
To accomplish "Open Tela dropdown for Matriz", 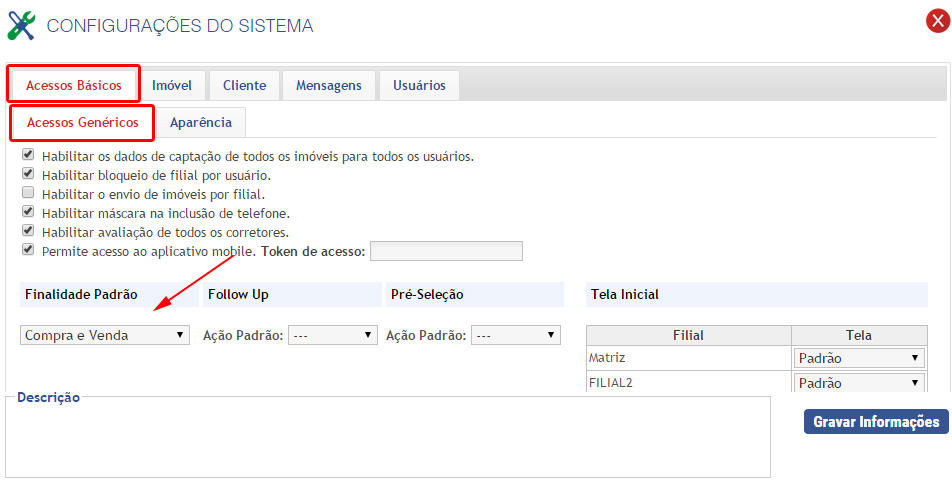I will pos(858,357).
